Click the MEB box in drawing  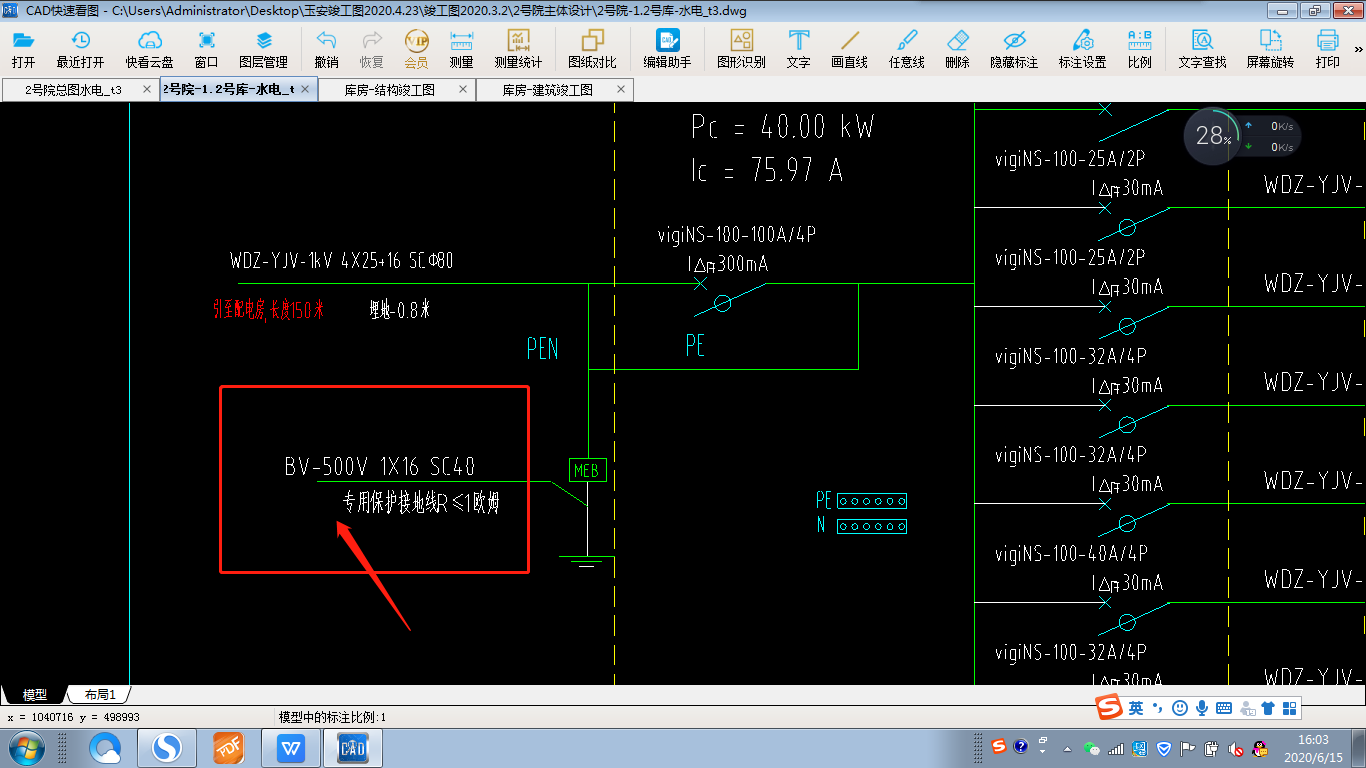coord(587,470)
